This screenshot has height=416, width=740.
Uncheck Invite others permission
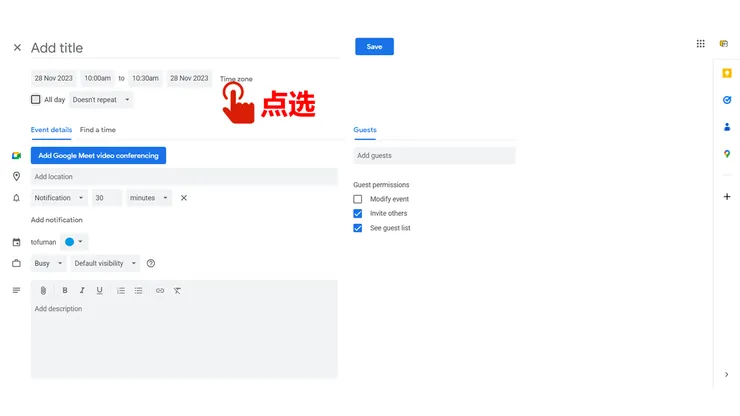358,213
